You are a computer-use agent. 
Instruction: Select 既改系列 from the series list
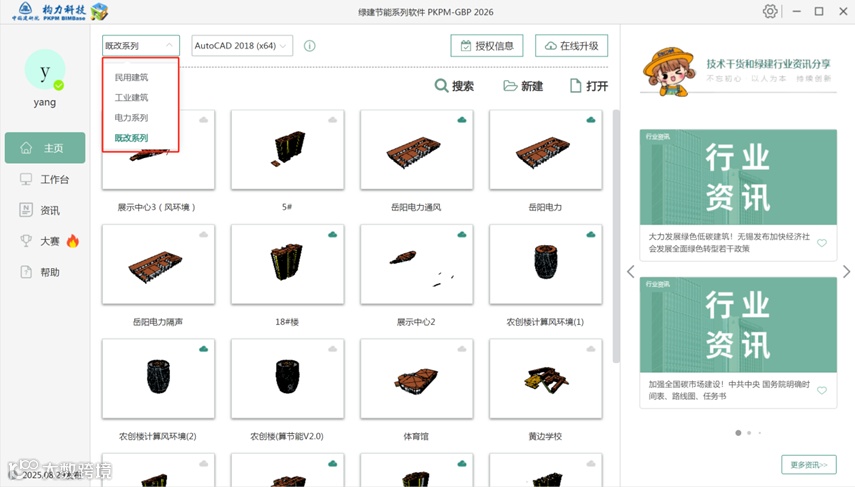(131, 137)
